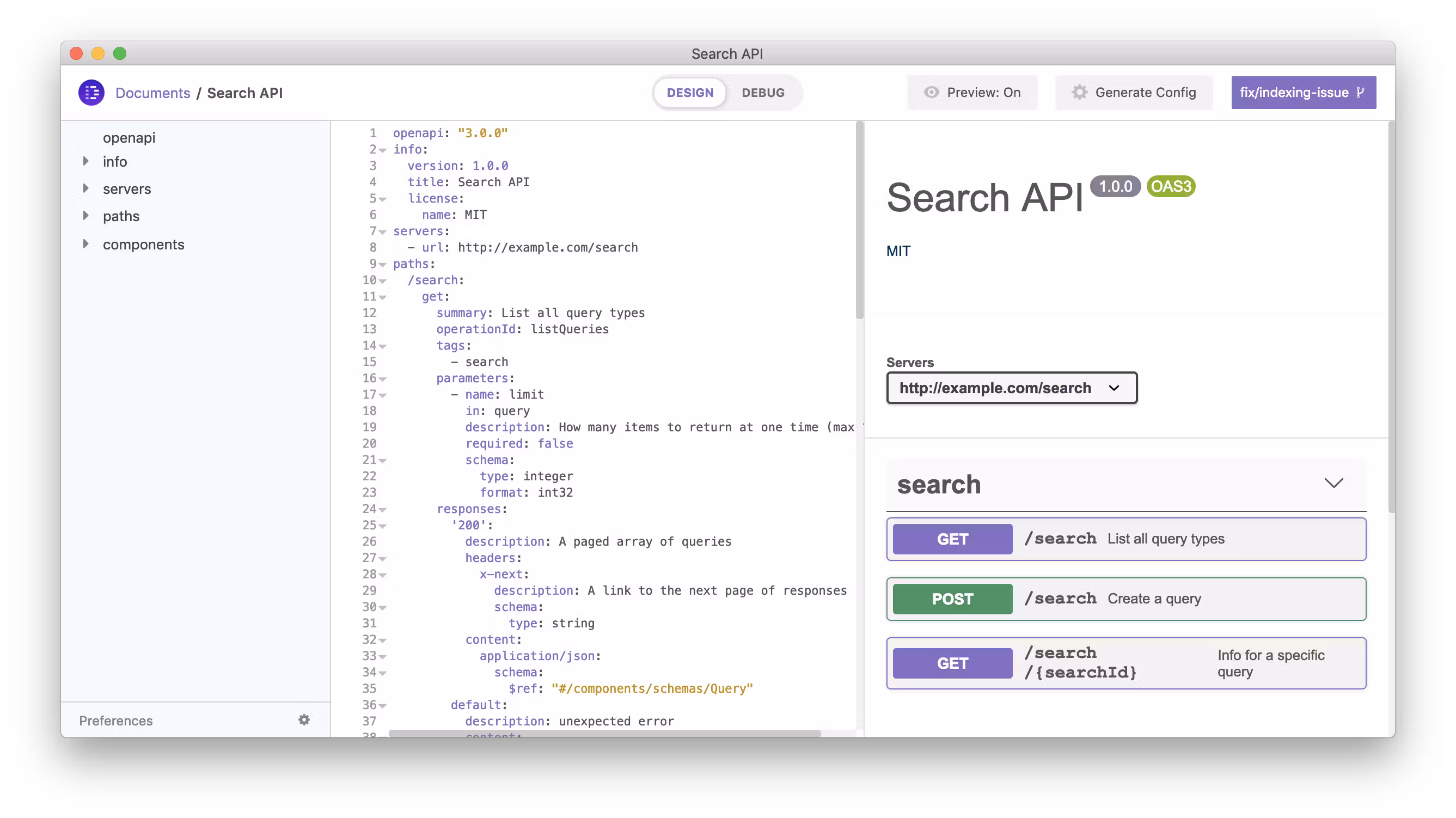Click the Insomnia Designer logo icon
This screenshot has width=1456, height=818.
coord(91,93)
